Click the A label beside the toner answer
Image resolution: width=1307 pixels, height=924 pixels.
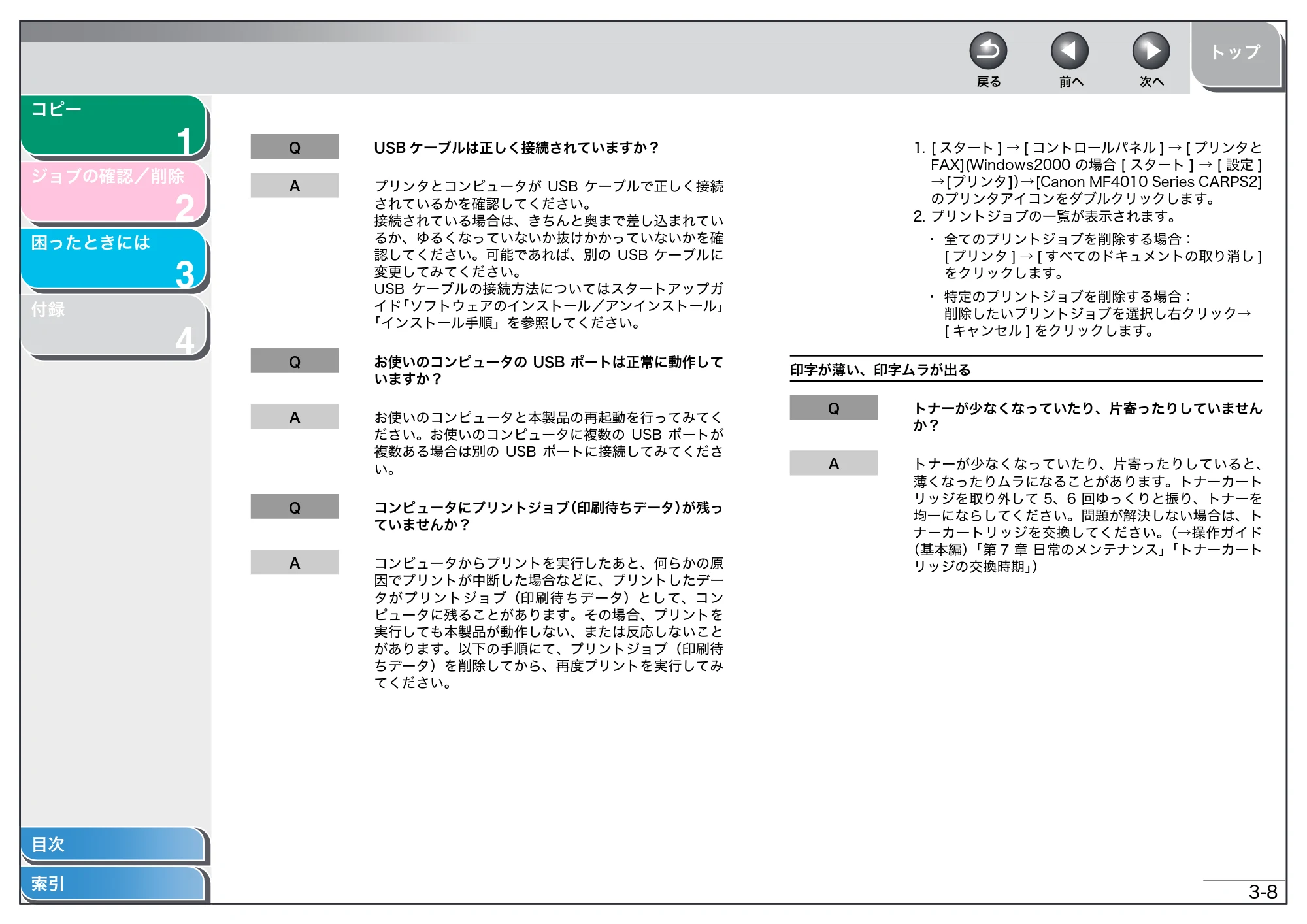834,463
